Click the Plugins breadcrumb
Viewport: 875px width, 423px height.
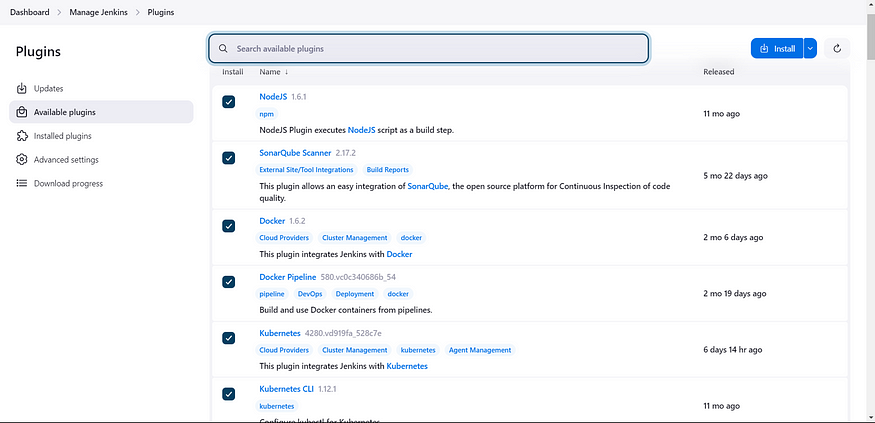pyautogui.click(x=161, y=12)
